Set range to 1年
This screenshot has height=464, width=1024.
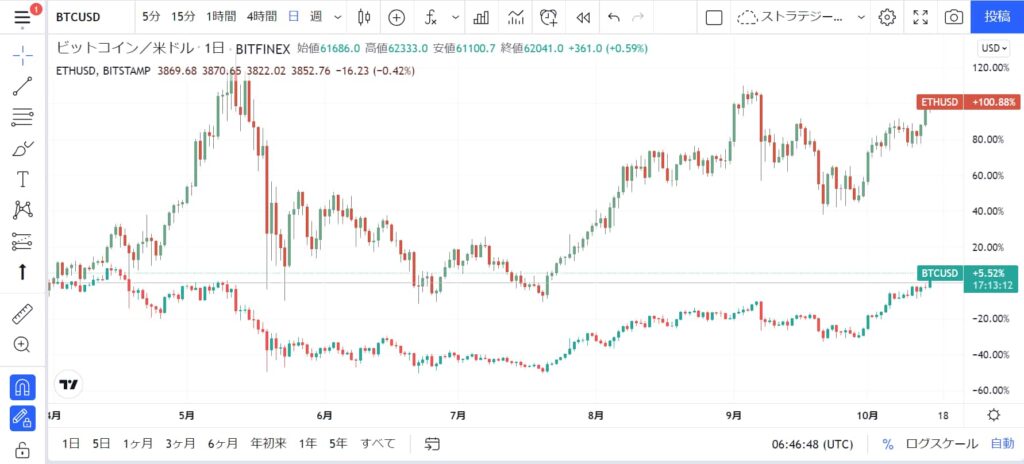coord(308,444)
